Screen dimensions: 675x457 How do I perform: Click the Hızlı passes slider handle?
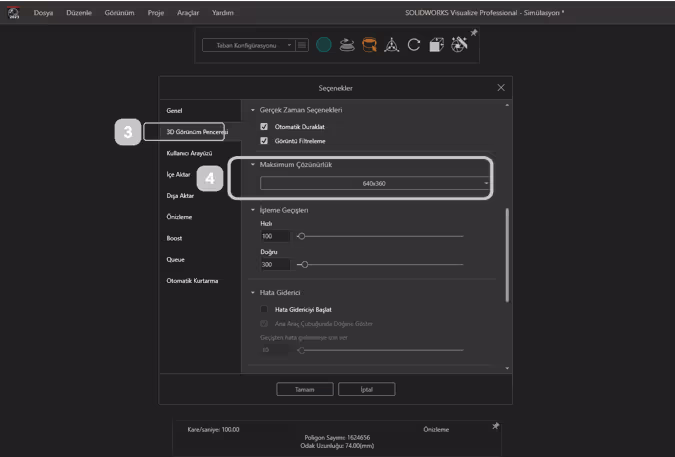pos(302,236)
